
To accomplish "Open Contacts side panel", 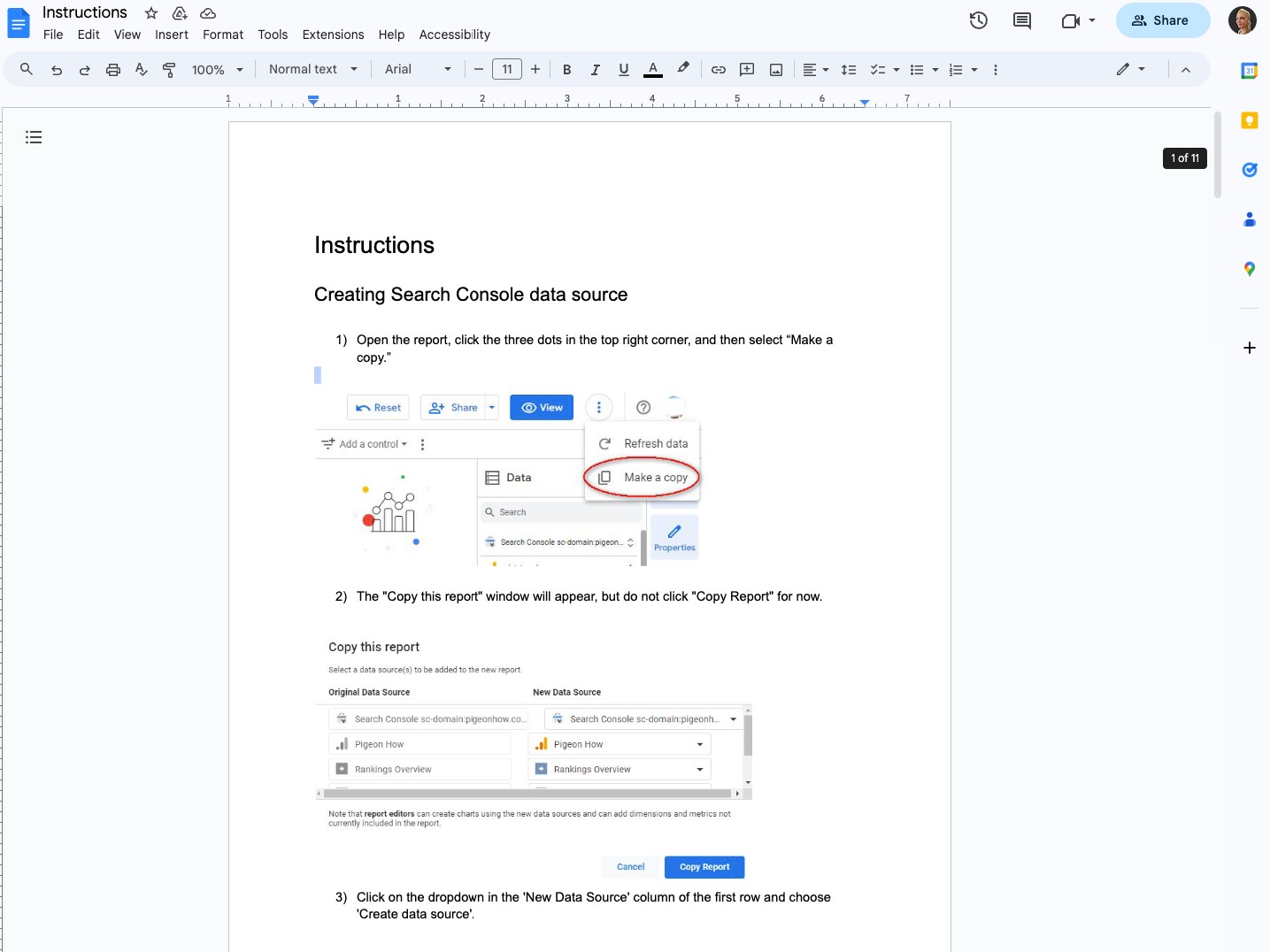I will tap(1249, 219).
